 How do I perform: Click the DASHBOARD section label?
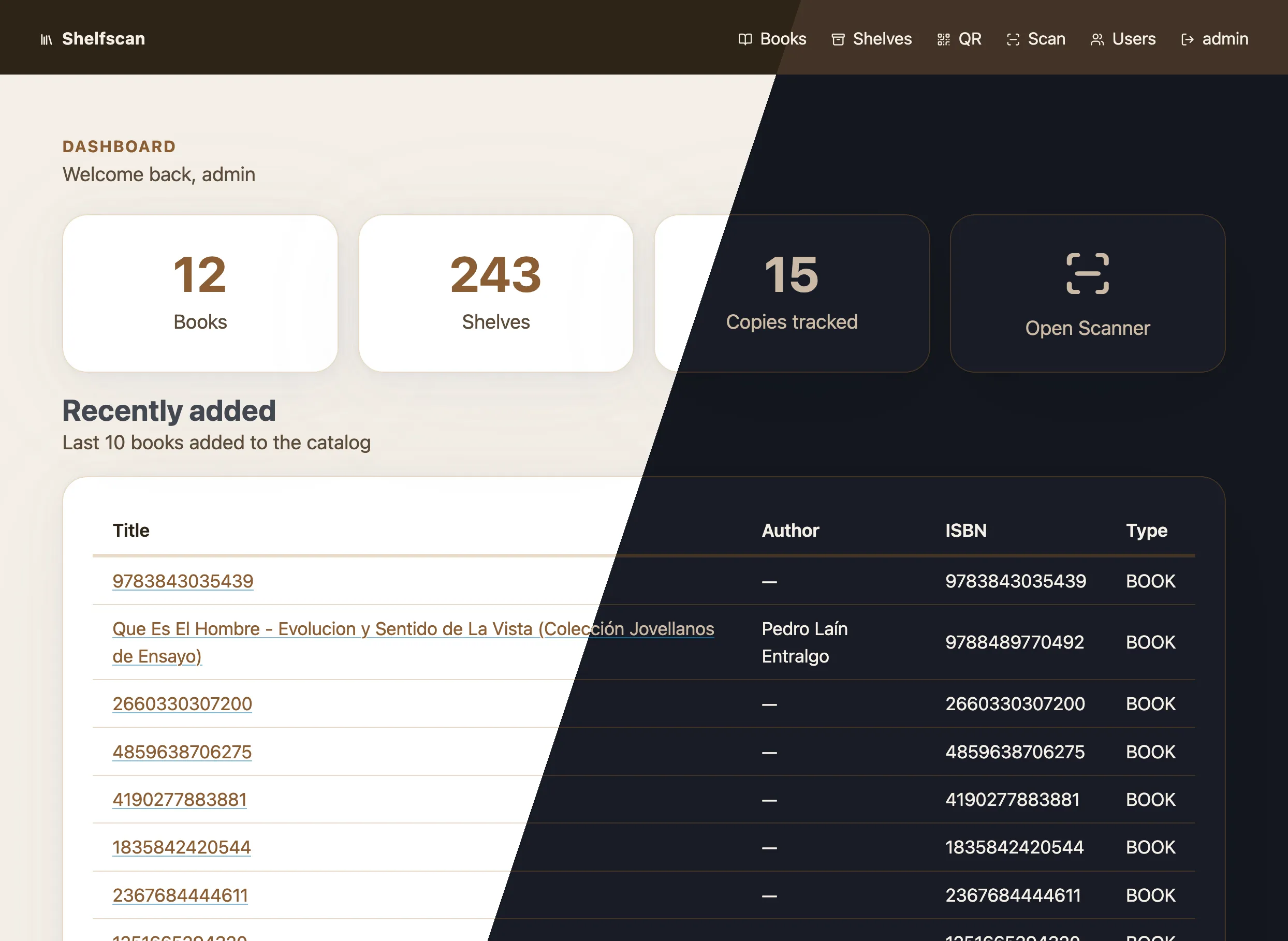click(119, 146)
